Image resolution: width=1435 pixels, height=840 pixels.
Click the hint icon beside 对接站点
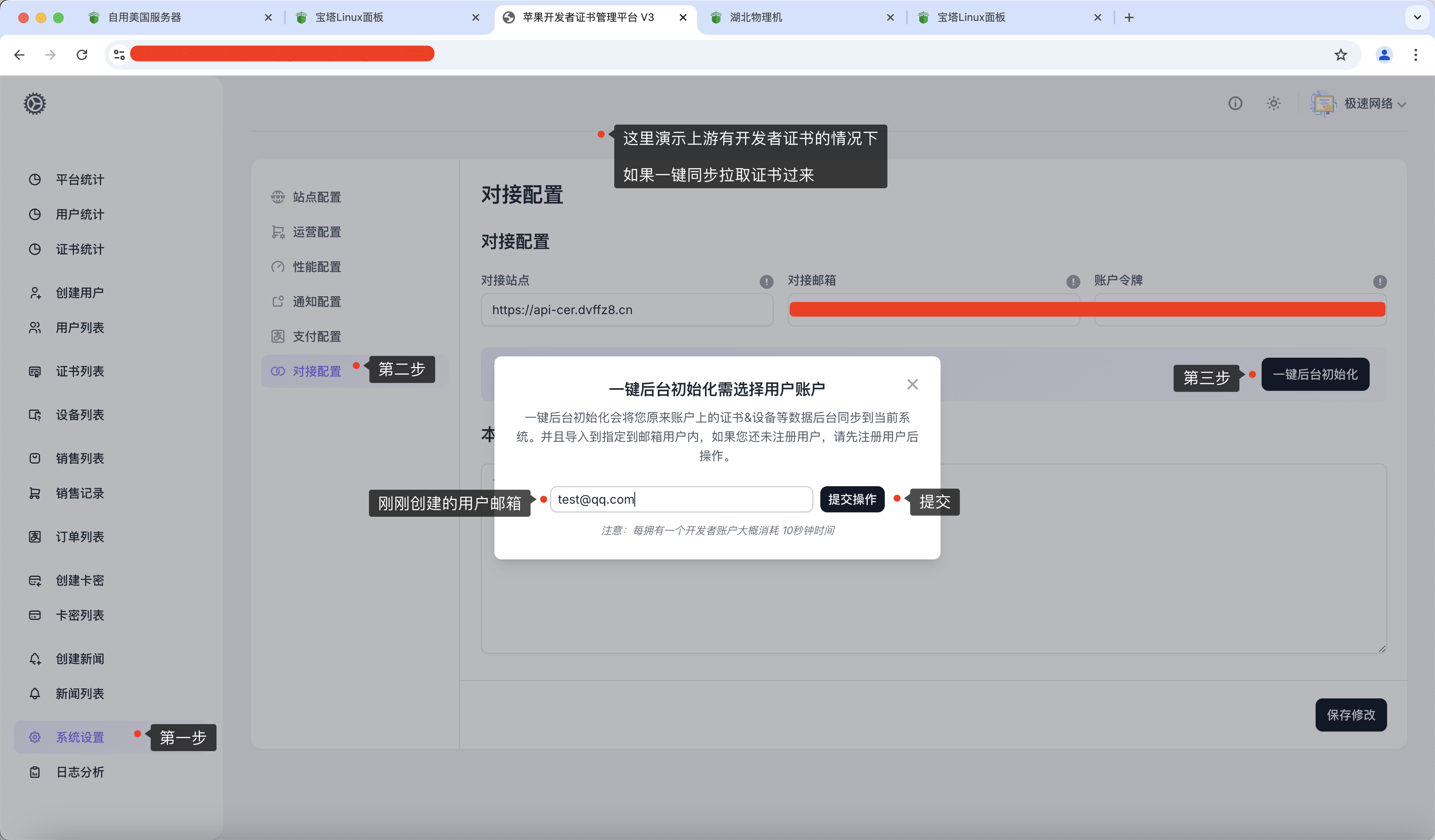(766, 281)
